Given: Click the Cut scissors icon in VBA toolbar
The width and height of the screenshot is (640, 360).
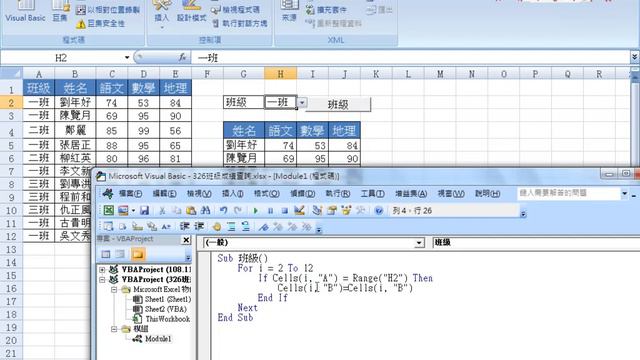Looking at the screenshot, I should 162,211.
